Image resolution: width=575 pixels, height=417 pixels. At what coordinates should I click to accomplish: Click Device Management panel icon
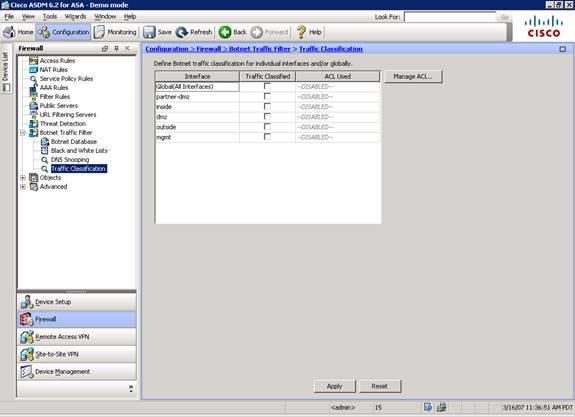click(27, 372)
